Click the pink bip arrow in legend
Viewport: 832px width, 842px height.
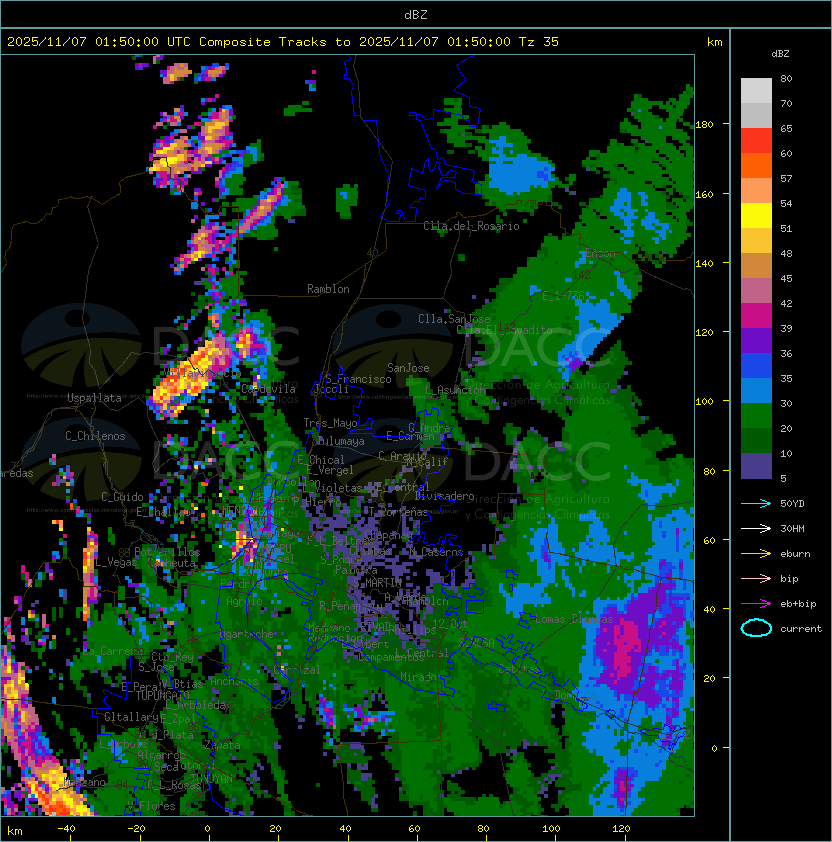coord(756,578)
